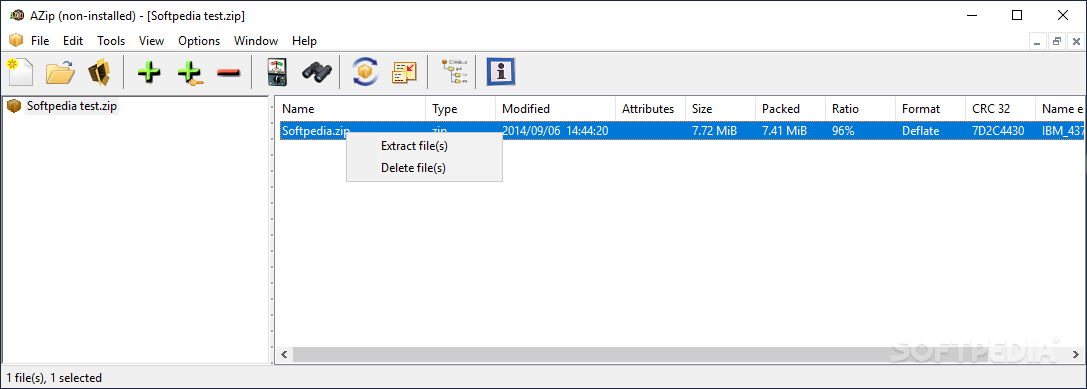
Task: Click horizontal scrollbar left arrow
Action: 284,355
